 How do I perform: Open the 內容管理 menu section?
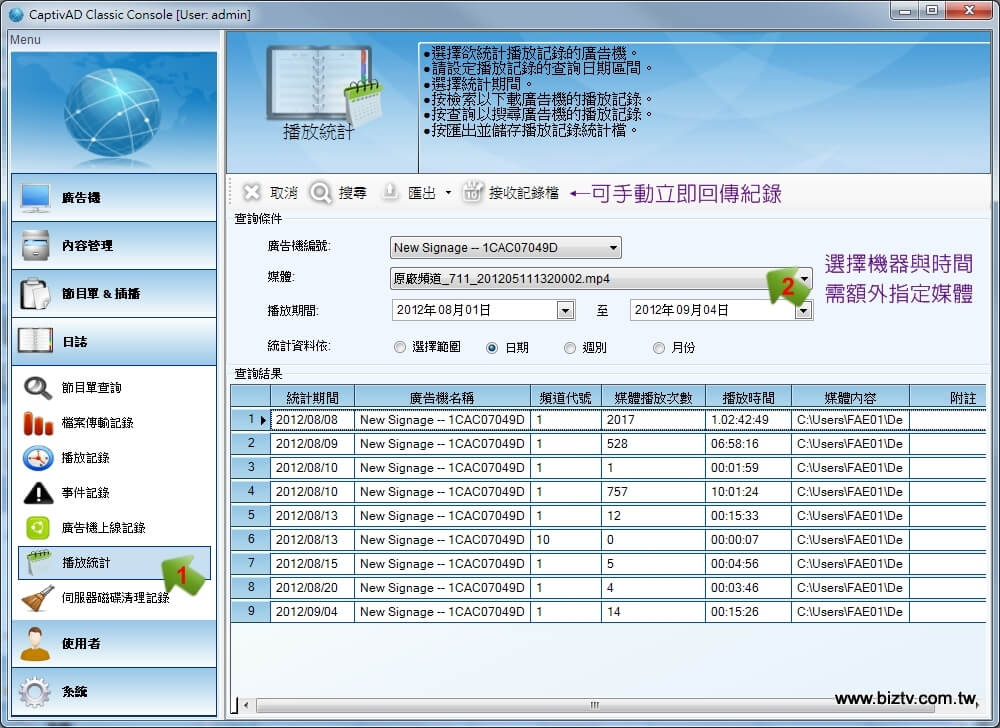pyautogui.click(x=113, y=246)
